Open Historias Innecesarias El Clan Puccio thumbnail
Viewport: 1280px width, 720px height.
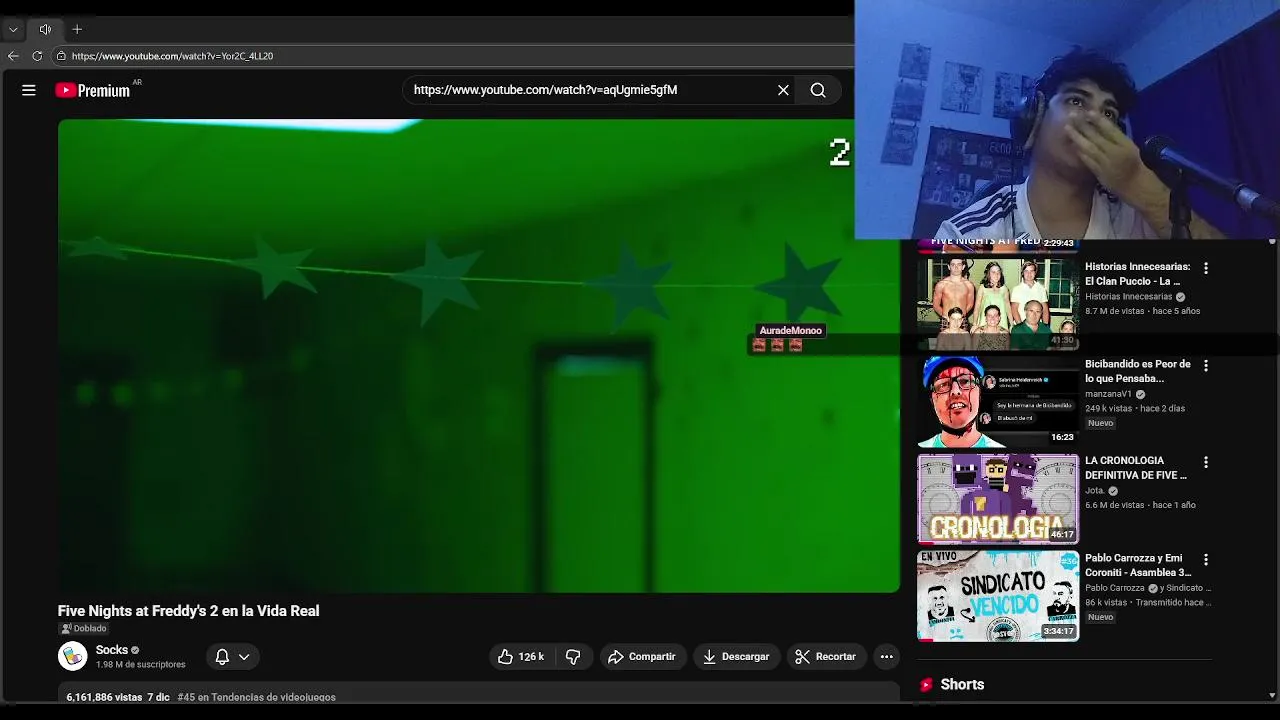click(998, 304)
